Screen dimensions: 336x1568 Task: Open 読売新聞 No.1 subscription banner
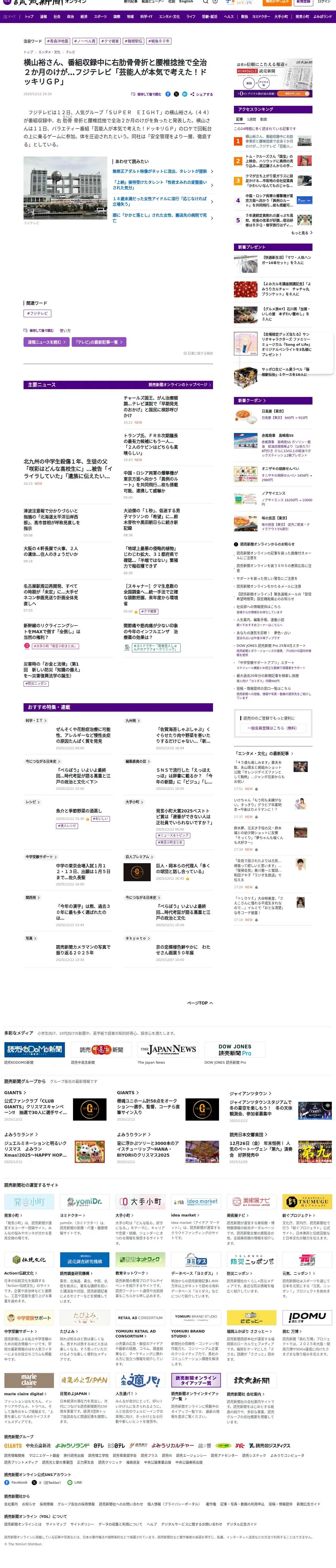pyautogui.click(x=274, y=78)
